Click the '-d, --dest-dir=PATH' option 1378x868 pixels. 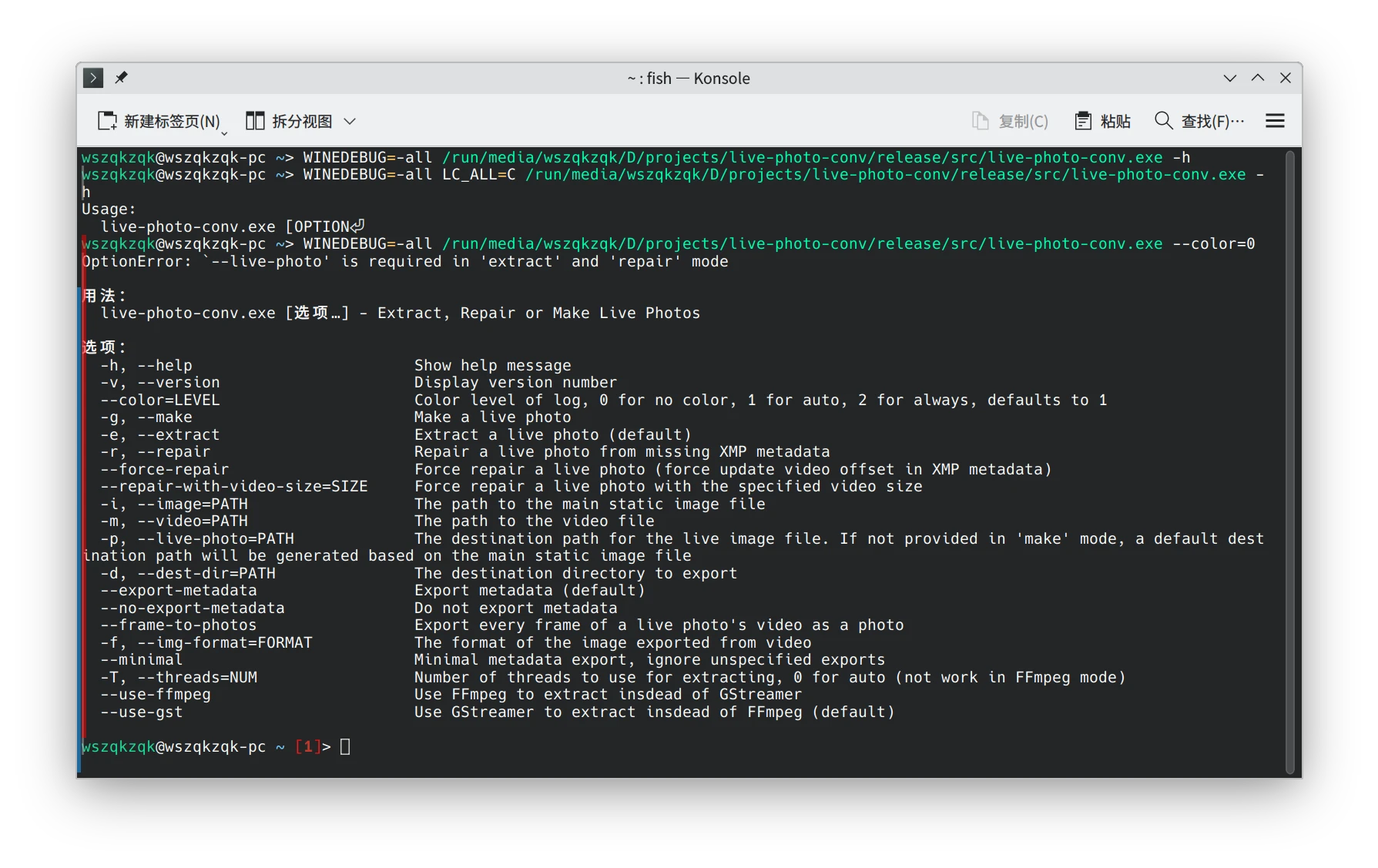pyautogui.click(x=188, y=573)
